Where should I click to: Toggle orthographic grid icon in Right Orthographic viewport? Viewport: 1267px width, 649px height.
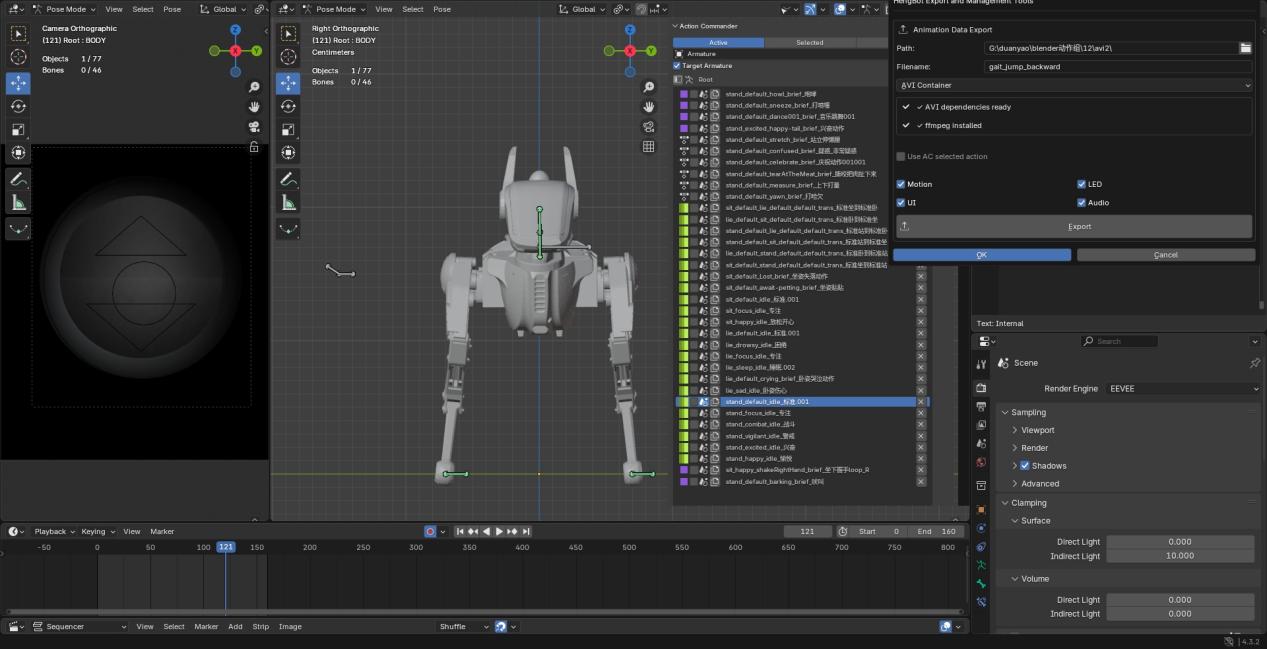tap(649, 146)
